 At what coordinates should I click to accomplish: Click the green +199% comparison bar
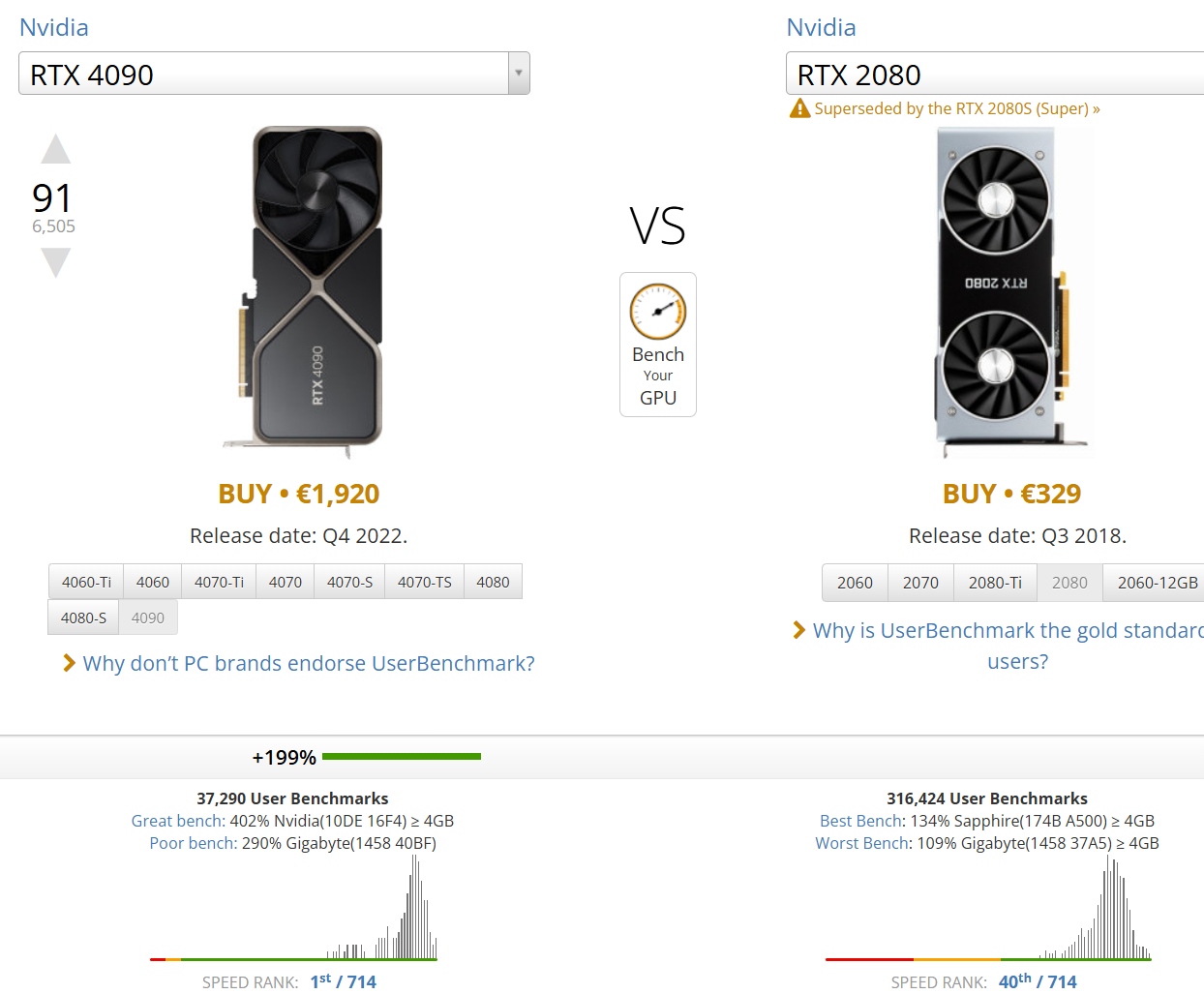(x=401, y=757)
